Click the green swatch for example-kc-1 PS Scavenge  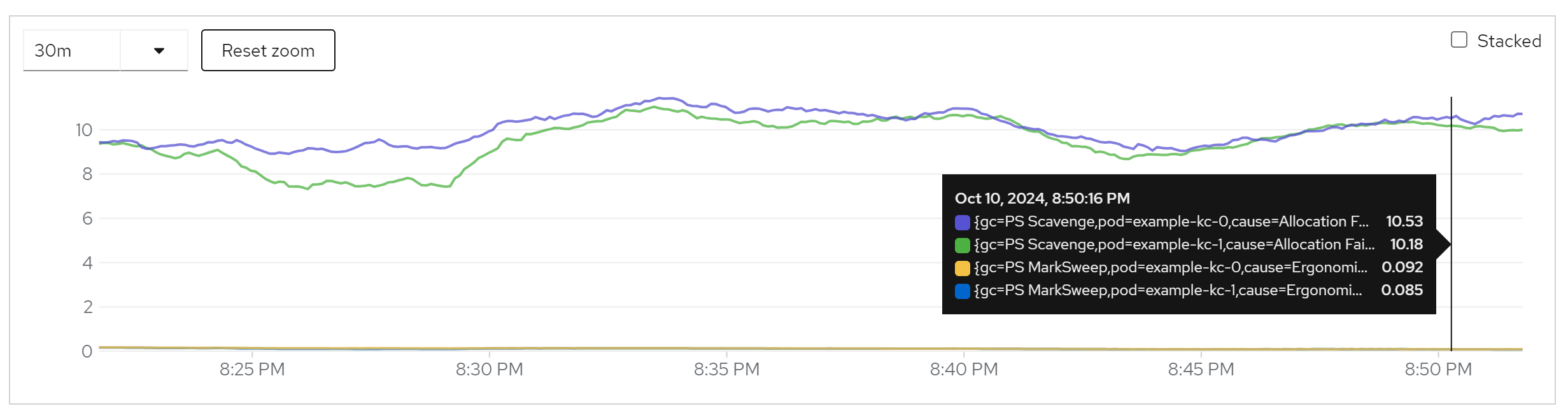[x=962, y=245]
